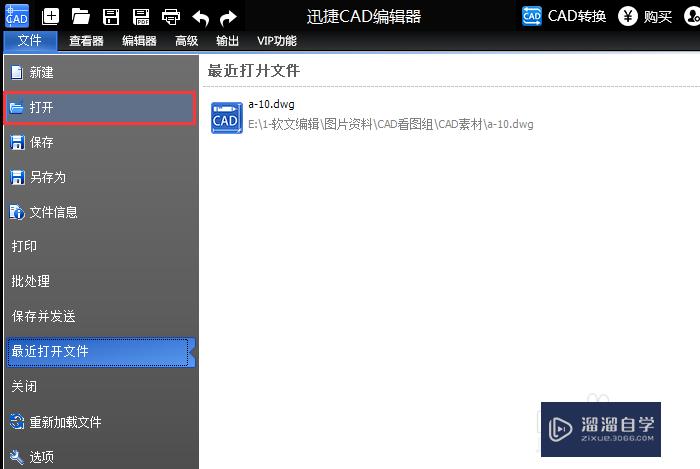Select 打开 in the file menu
This screenshot has height=469, width=700.
point(100,108)
